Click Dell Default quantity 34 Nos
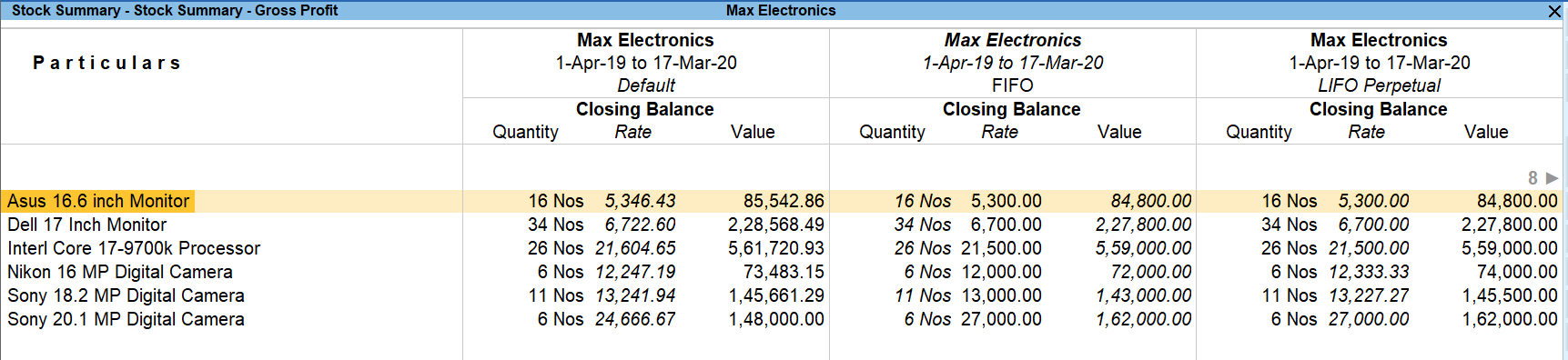 [x=556, y=225]
